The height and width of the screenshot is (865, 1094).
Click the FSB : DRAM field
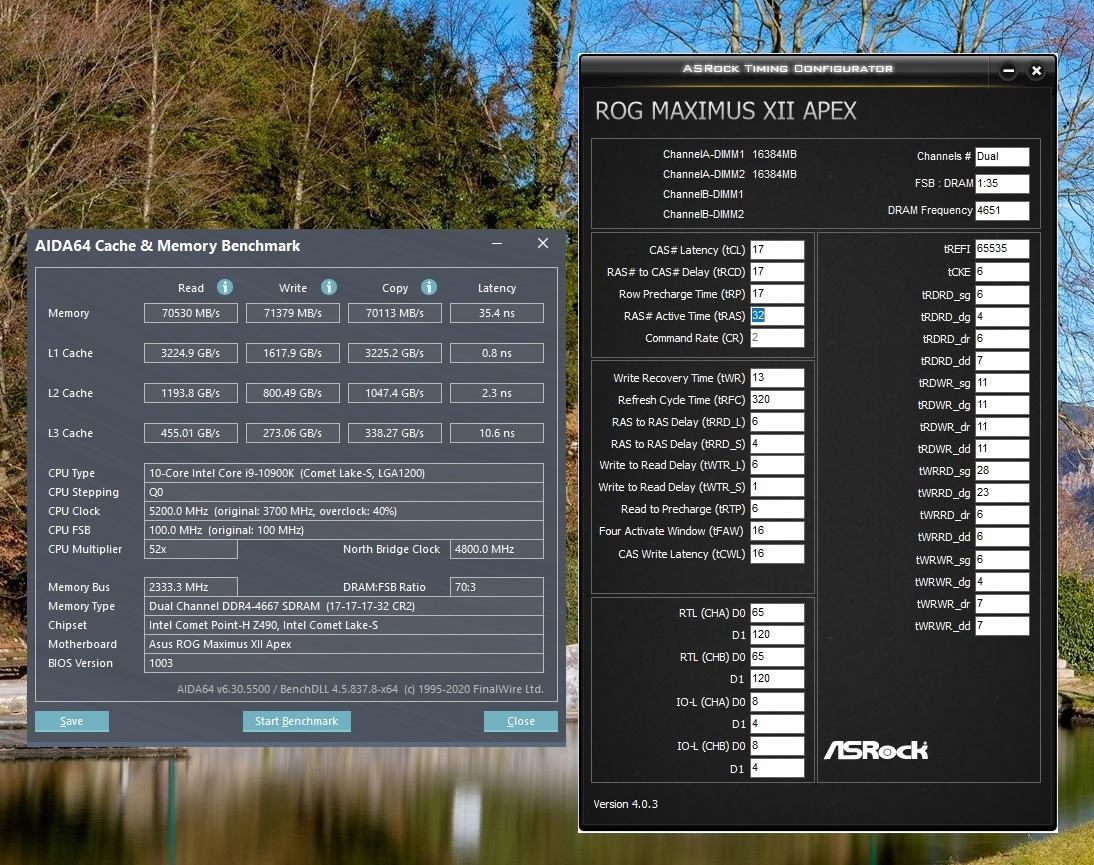tap(1002, 183)
